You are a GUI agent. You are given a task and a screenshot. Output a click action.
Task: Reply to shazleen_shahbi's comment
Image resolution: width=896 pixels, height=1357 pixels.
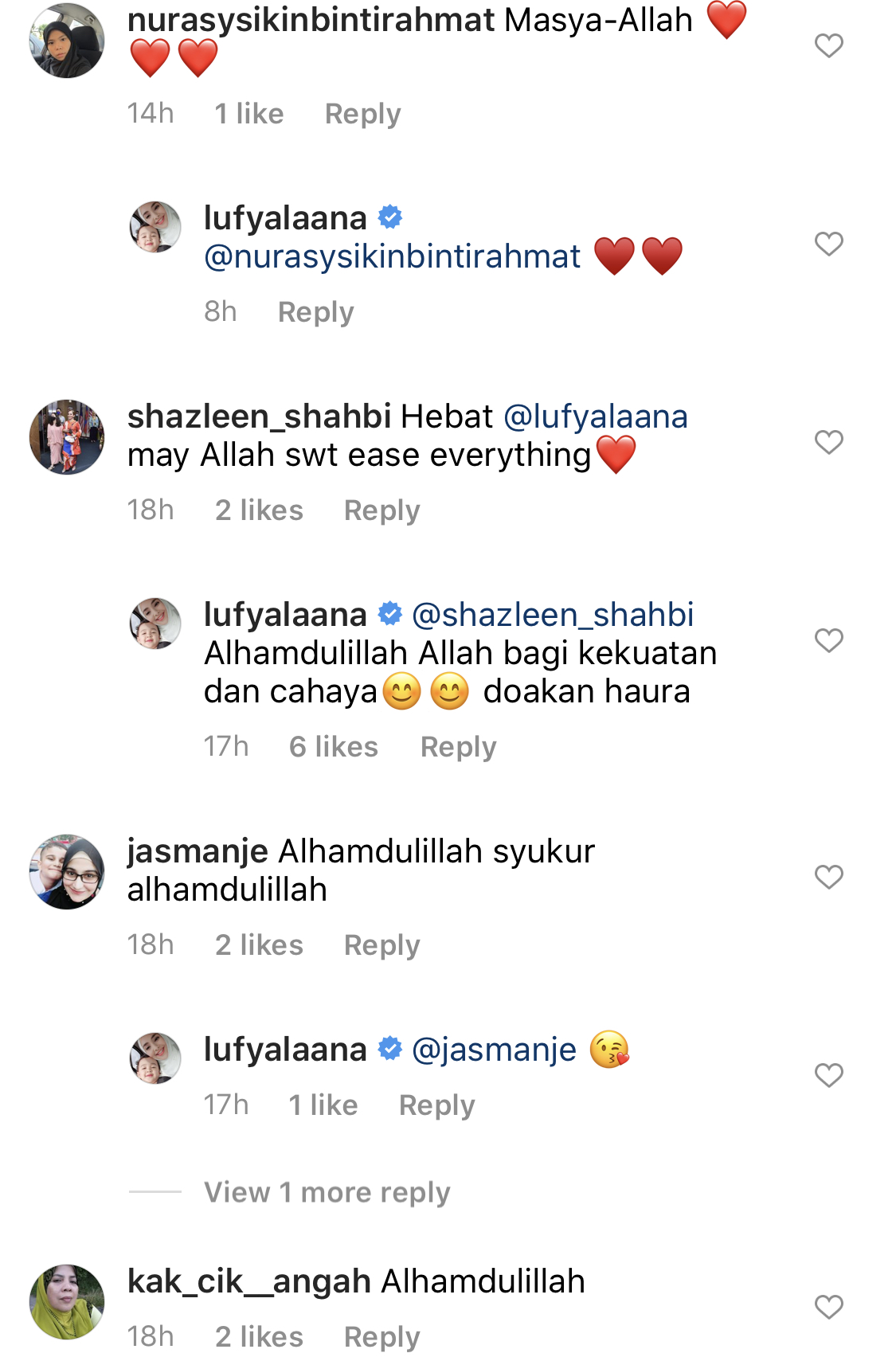[x=381, y=510]
